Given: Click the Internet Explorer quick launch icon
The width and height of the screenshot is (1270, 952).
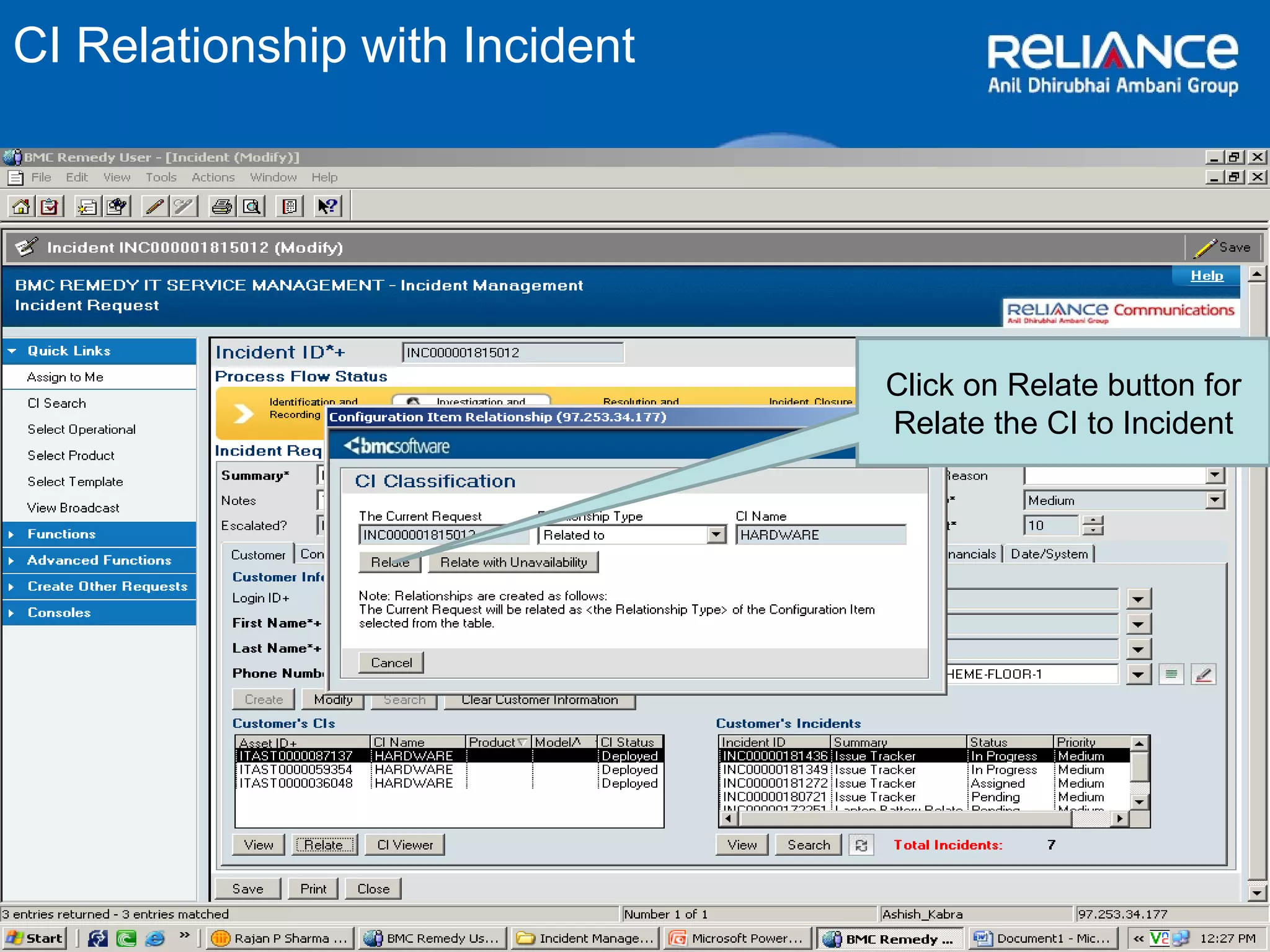Looking at the screenshot, I should pos(155,938).
